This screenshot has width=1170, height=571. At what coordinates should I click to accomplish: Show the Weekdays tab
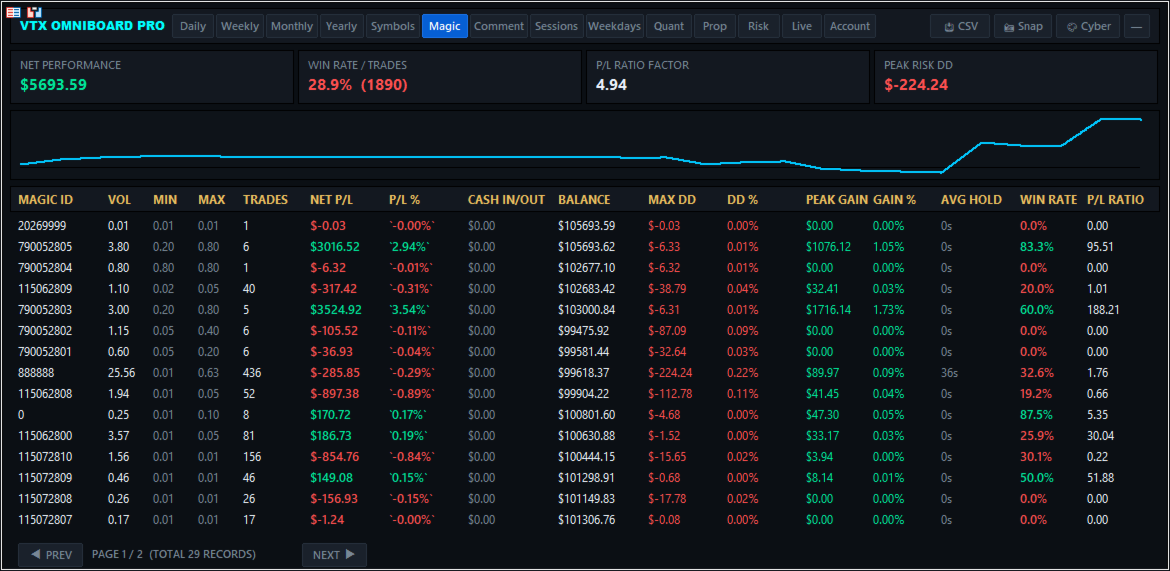coord(614,26)
